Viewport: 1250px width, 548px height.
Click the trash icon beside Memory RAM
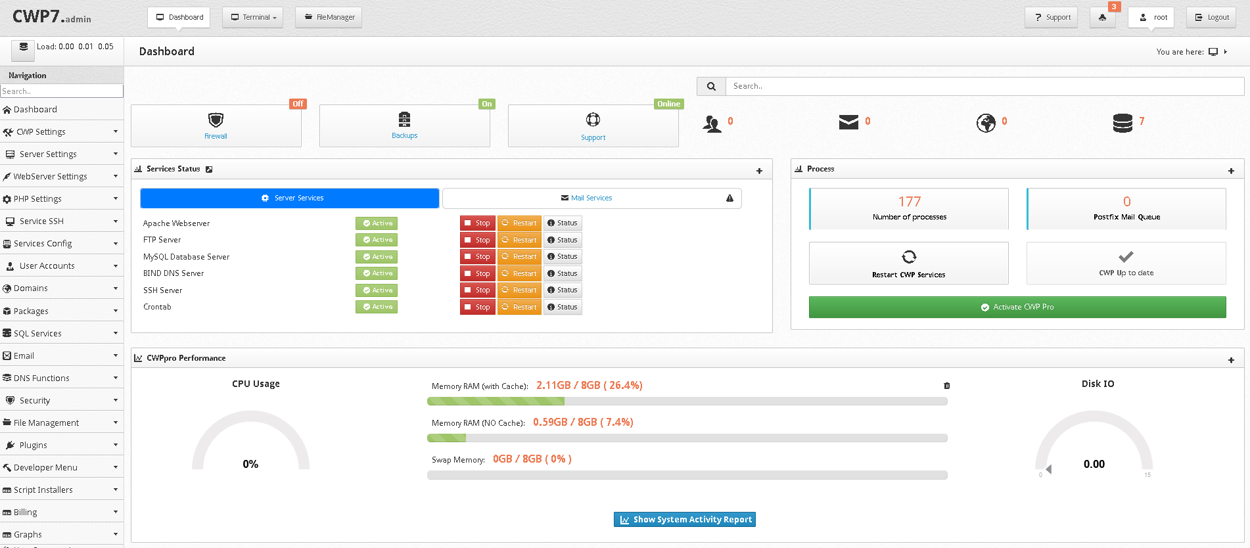tap(947, 386)
